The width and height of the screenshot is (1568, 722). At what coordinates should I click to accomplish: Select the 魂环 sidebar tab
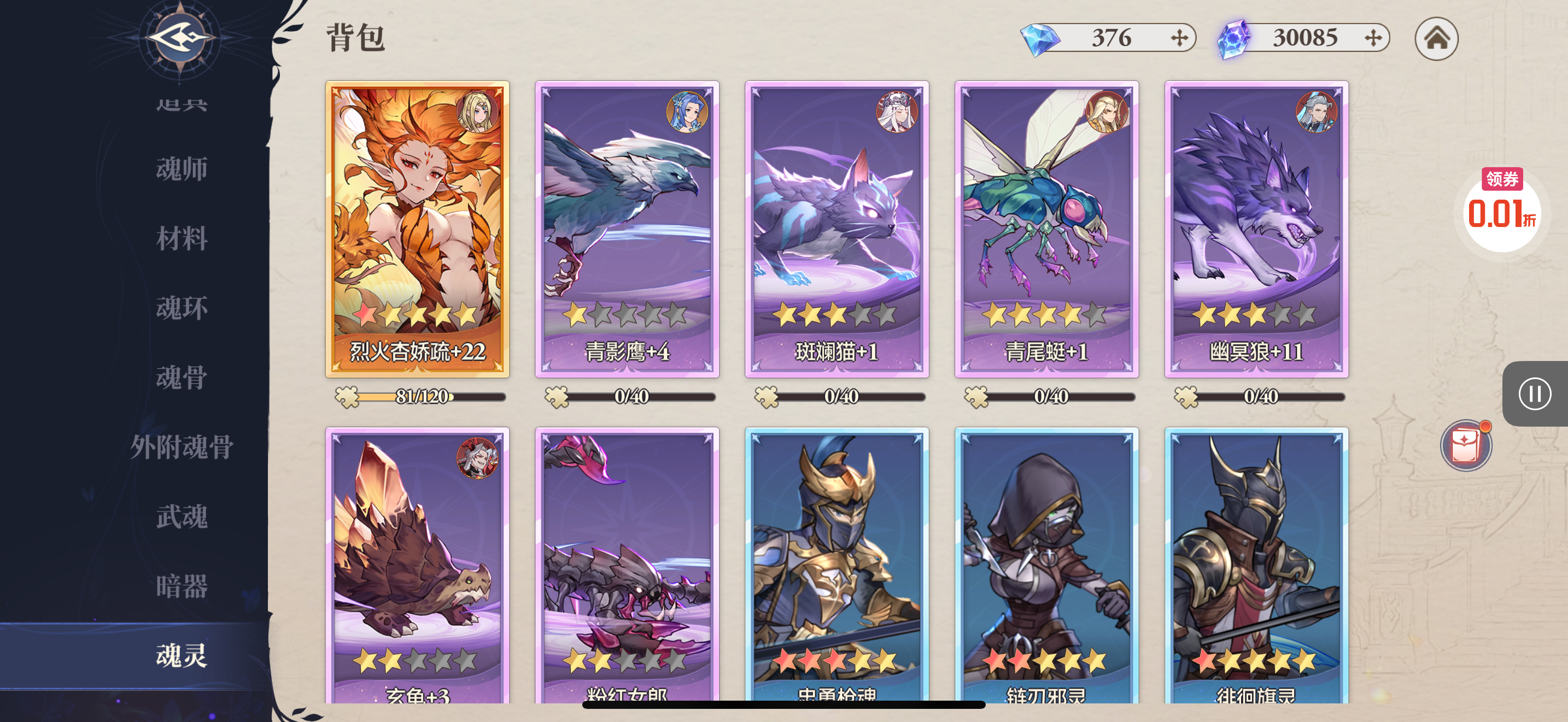pyautogui.click(x=182, y=307)
